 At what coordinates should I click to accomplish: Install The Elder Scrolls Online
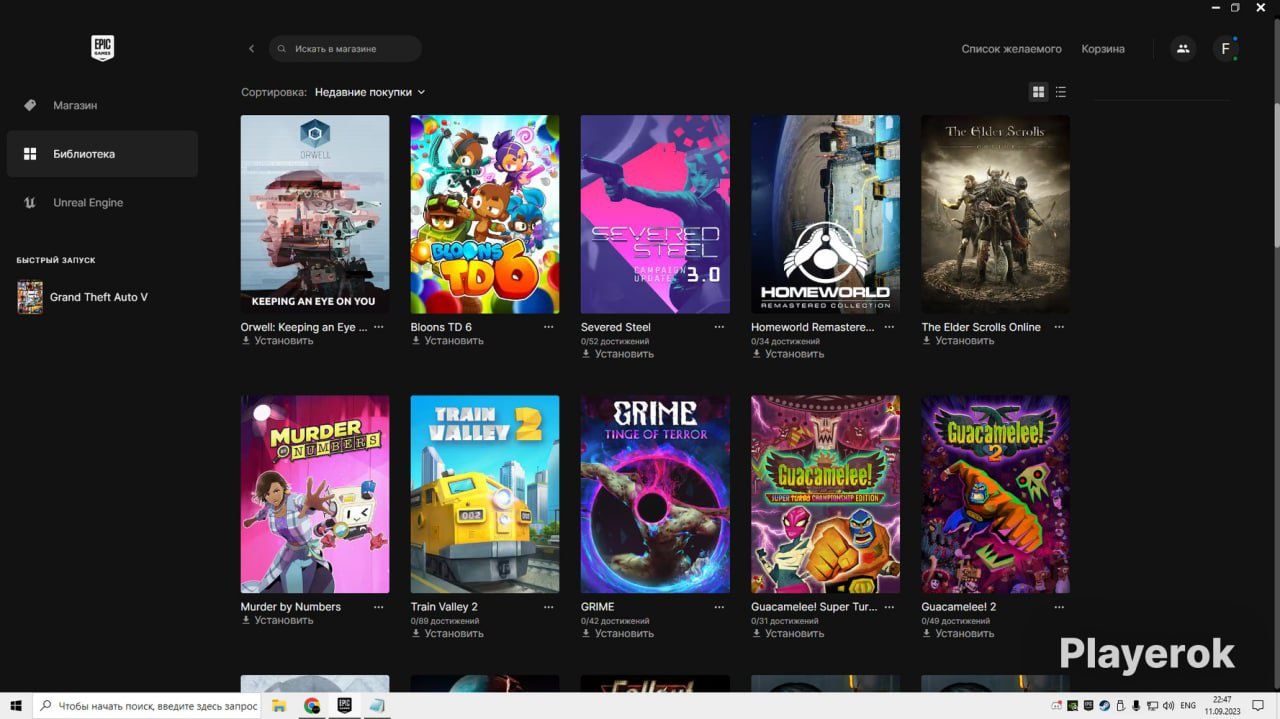pyautogui.click(x=958, y=341)
